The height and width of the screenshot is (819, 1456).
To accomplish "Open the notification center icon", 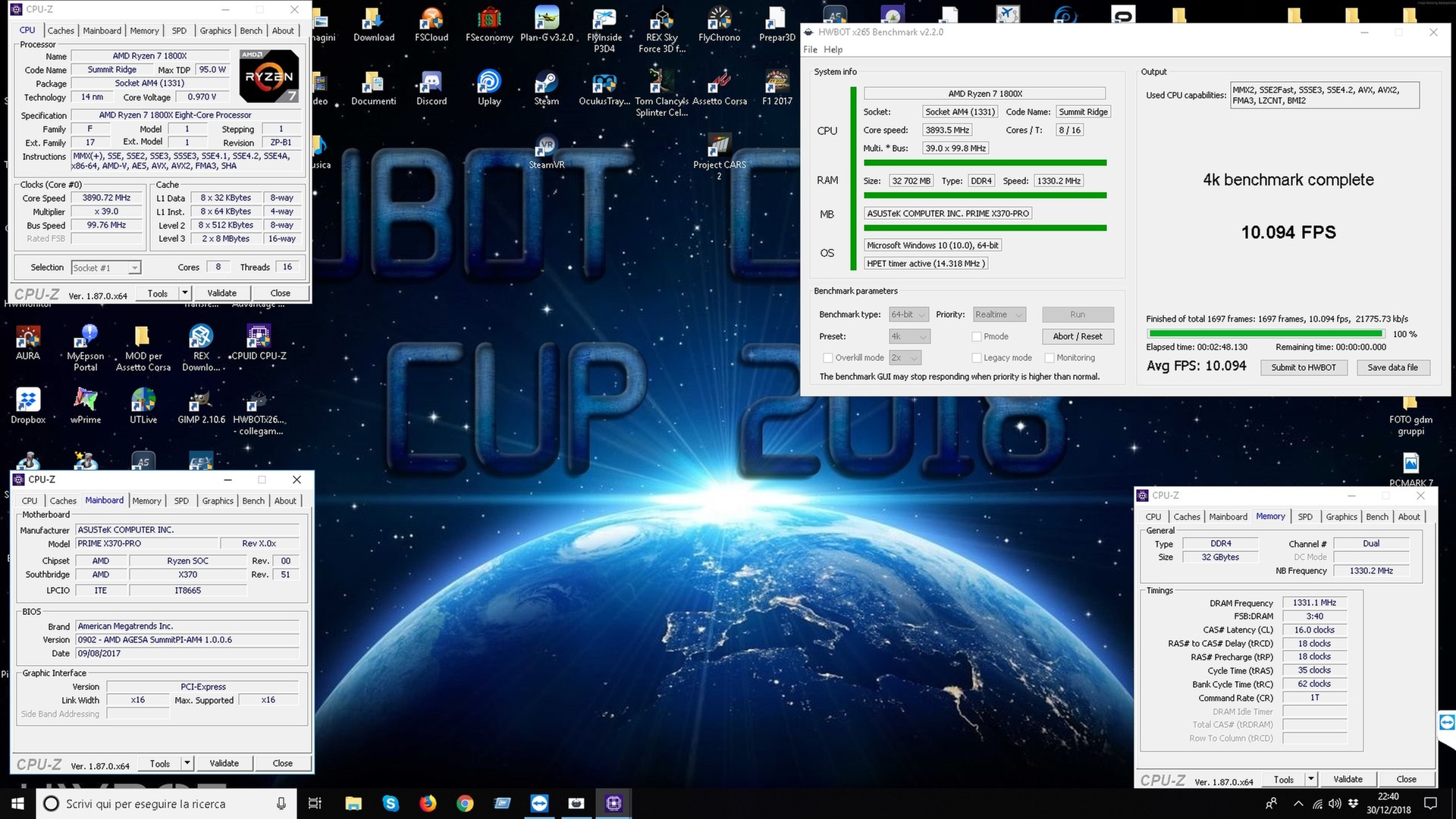I will pos(1430,803).
